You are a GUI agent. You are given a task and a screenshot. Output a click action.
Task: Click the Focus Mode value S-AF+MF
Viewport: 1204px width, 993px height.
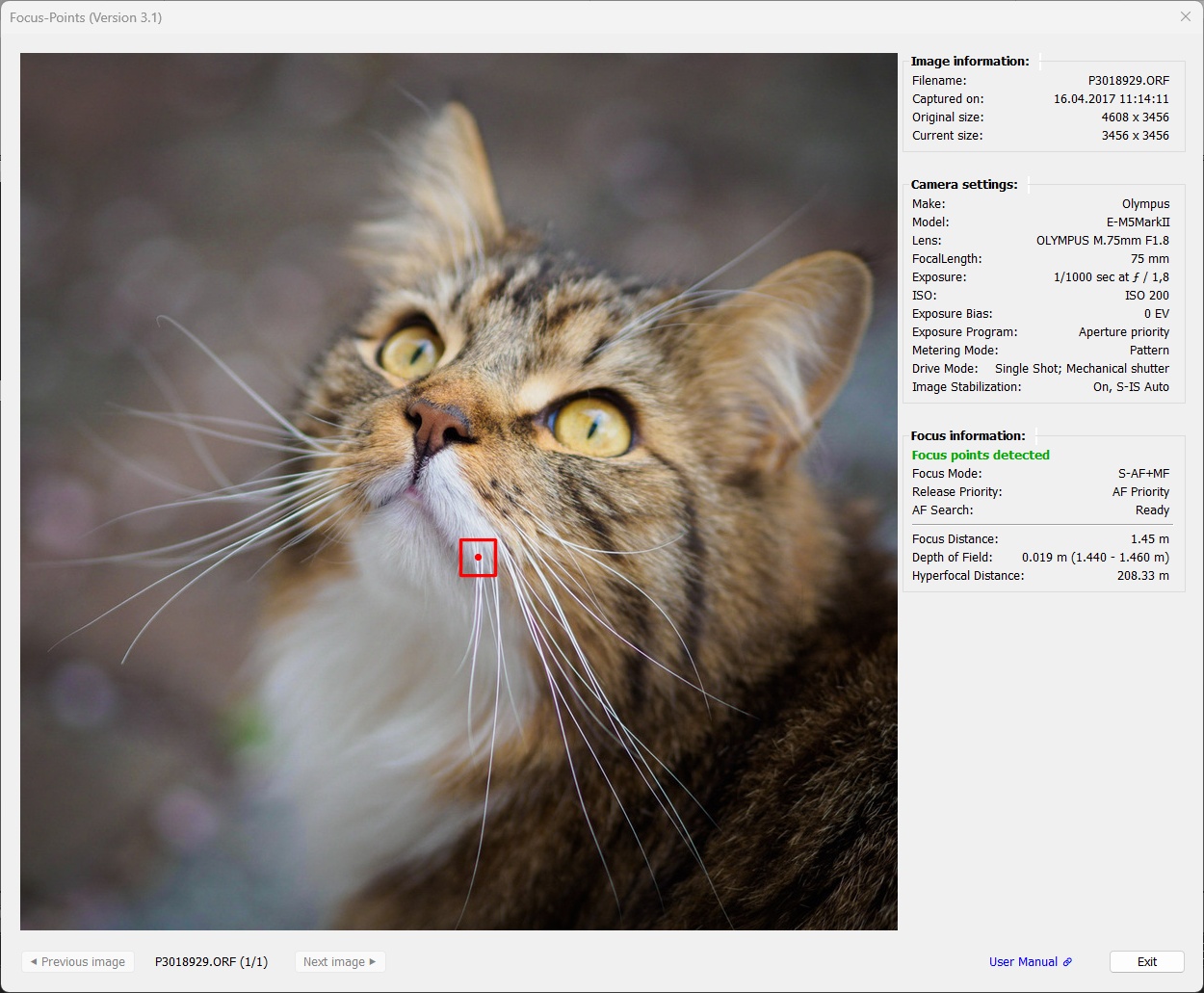pyautogui.click(x=1143, y=474)
